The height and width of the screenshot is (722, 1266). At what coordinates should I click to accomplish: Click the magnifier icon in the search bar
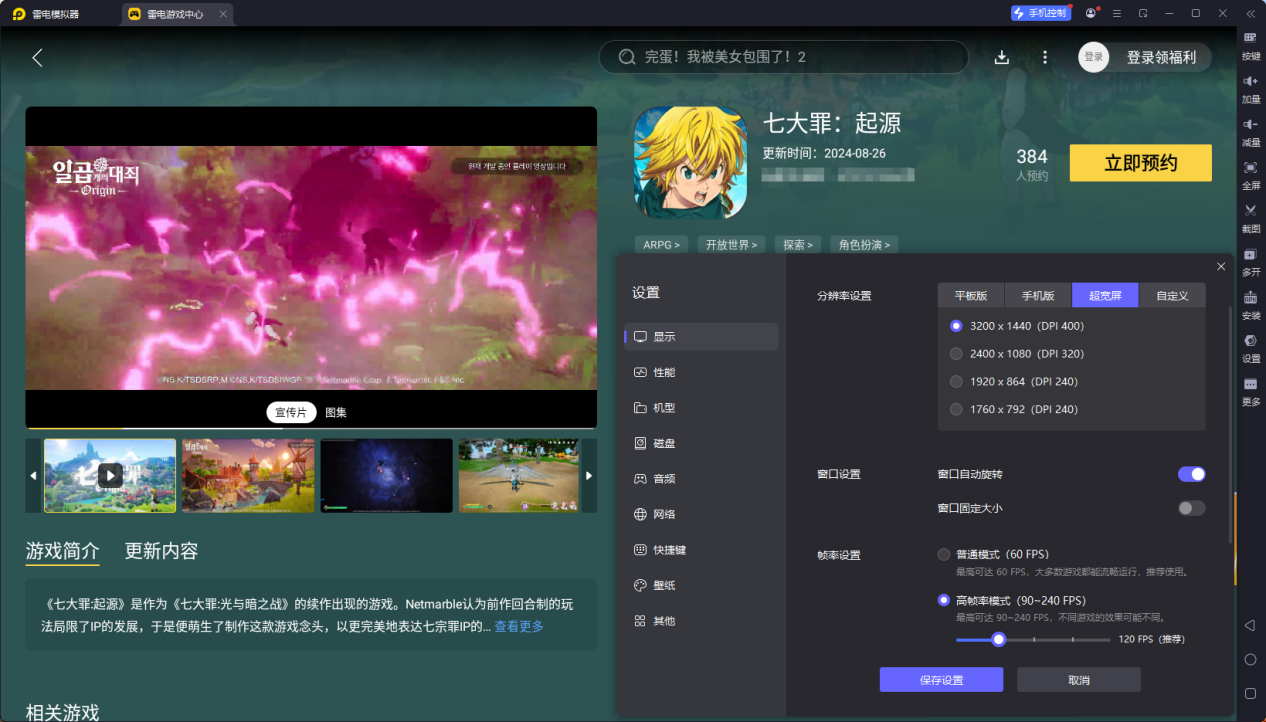(x=627, y=57)
